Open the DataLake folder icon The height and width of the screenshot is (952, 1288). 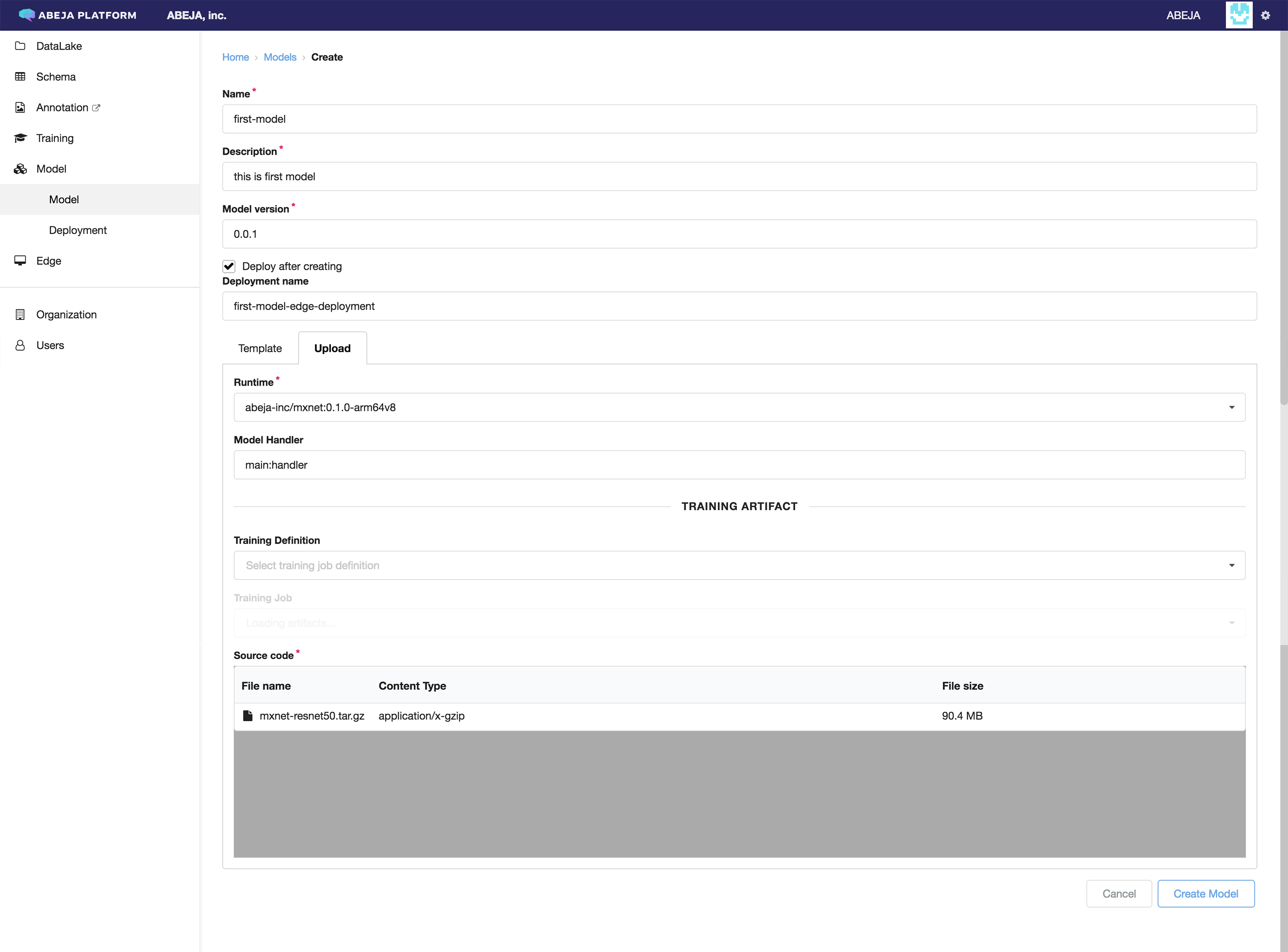20,46
